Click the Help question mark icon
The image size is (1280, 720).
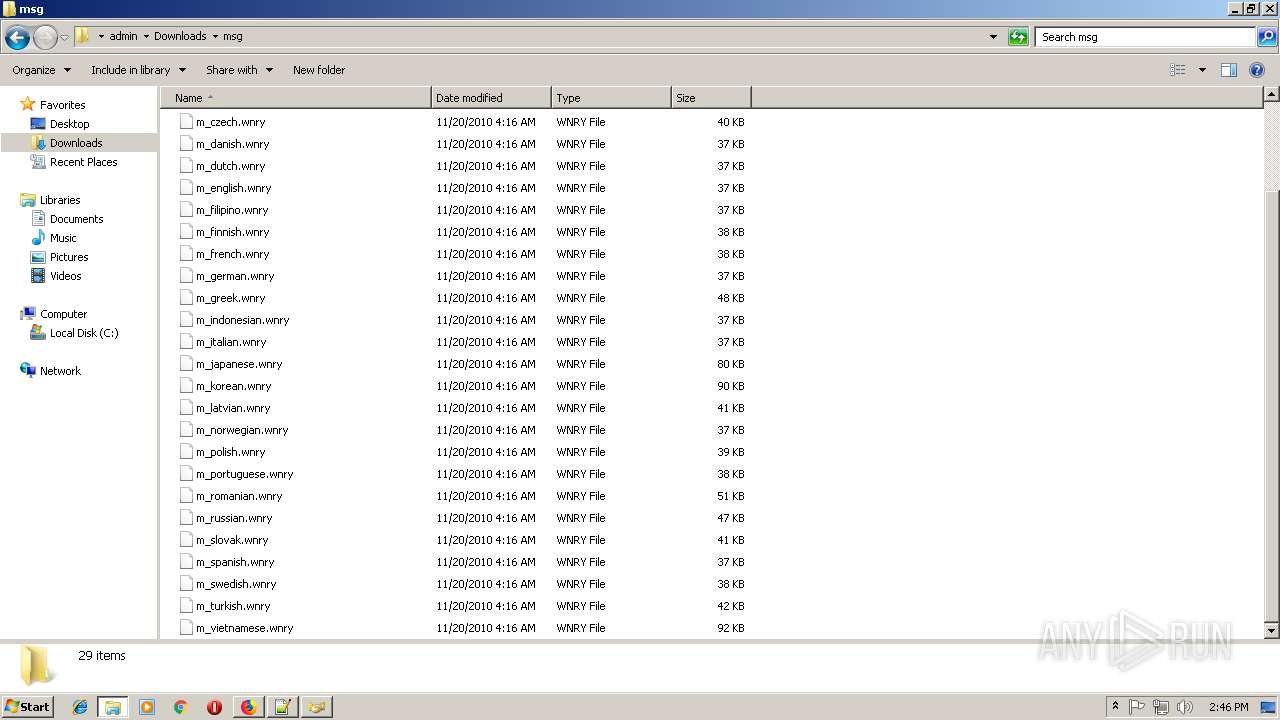point(1257,70)
